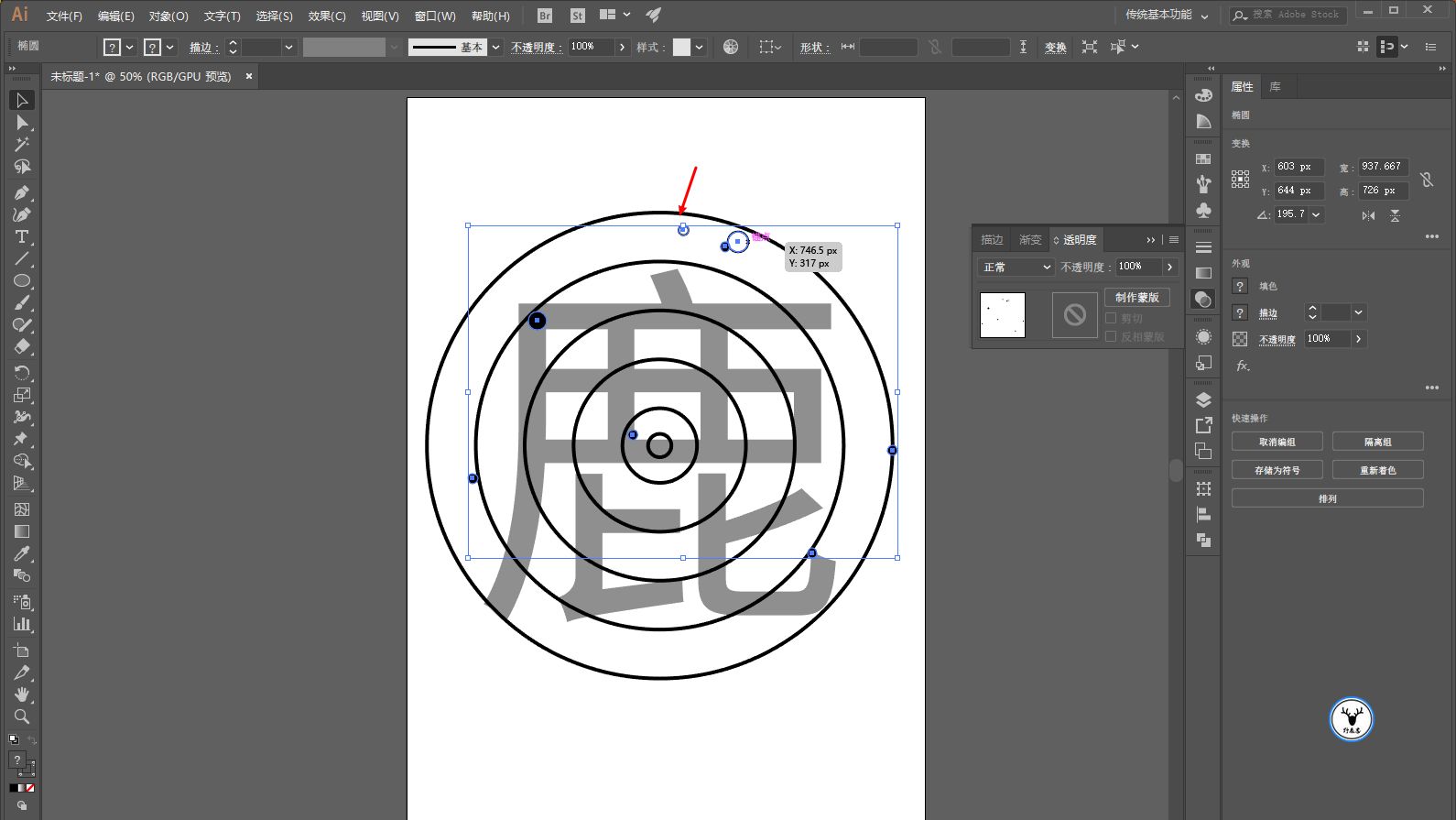Select the Direct Selection tool
The image size is (1456, 820).
pyautogui.click(x=22, y=122)
